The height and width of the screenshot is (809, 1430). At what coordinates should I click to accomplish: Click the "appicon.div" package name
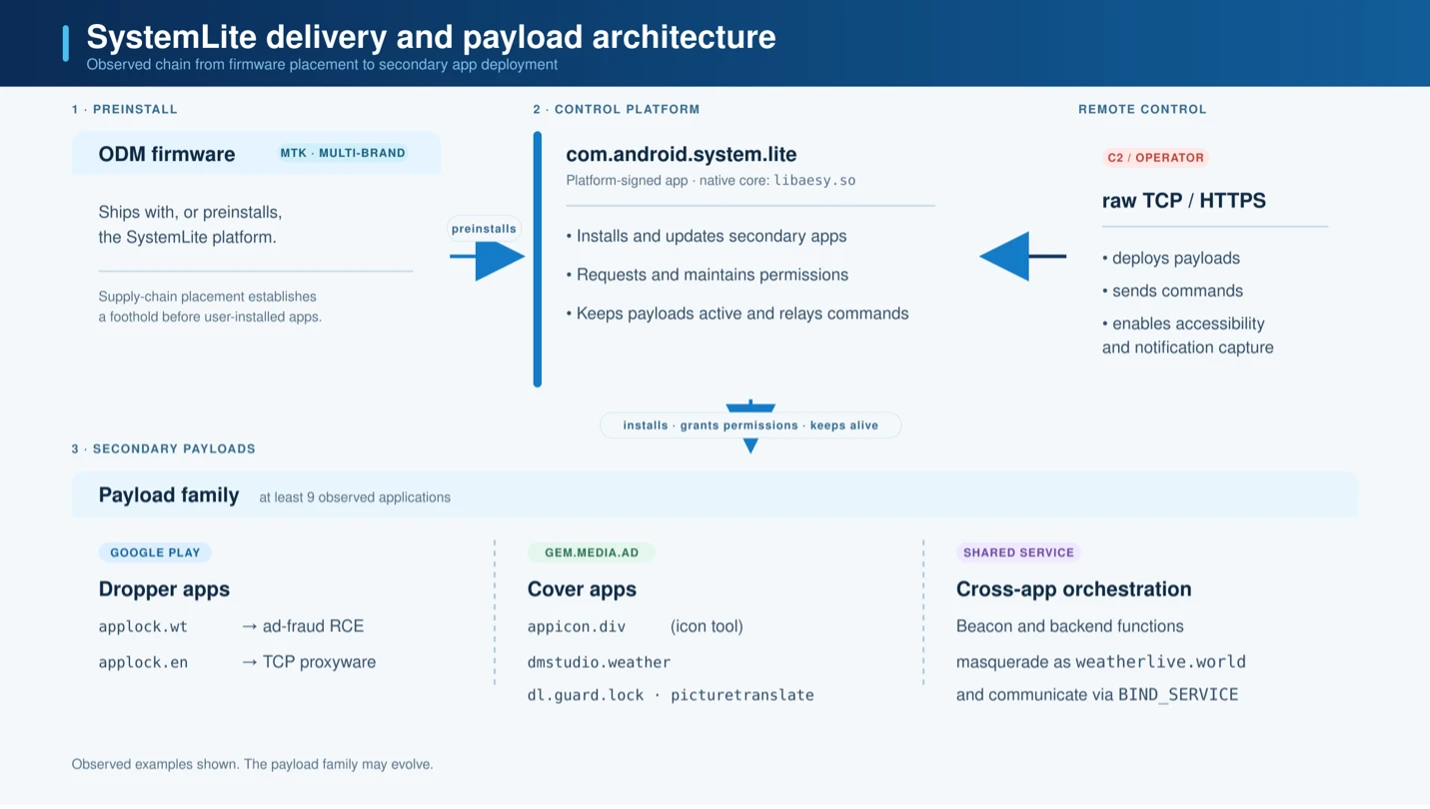click(576, 627)
